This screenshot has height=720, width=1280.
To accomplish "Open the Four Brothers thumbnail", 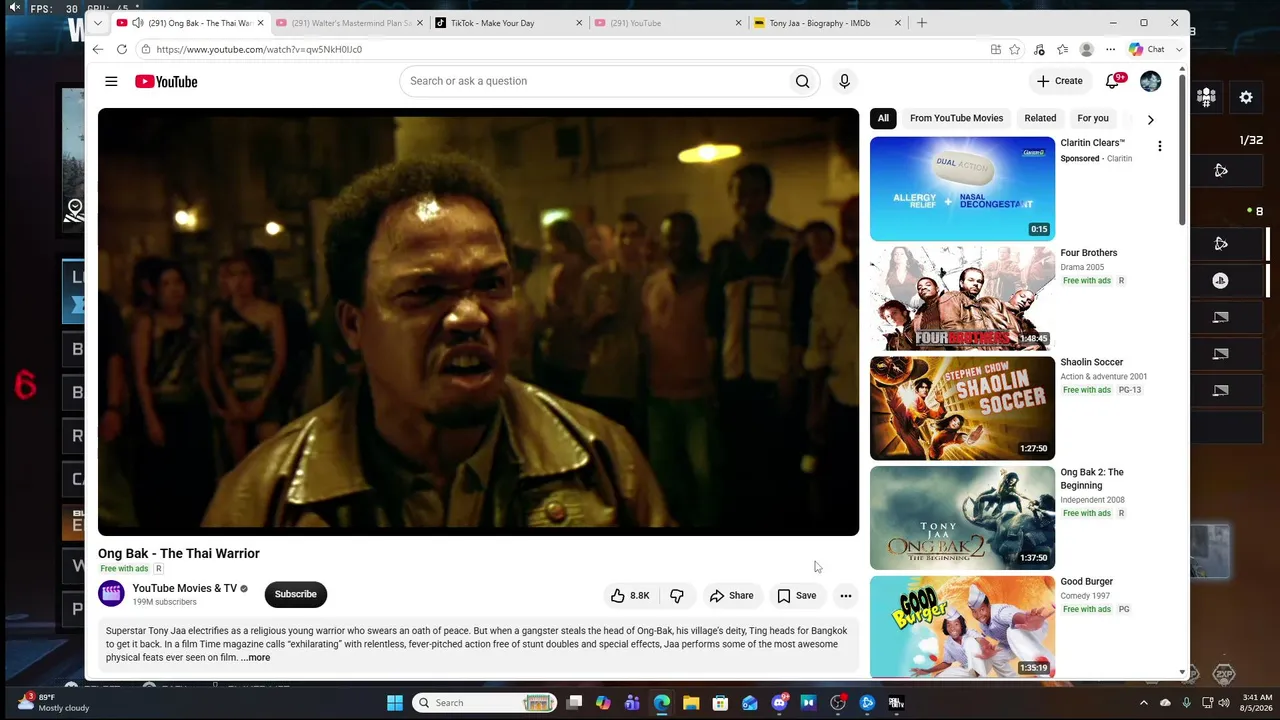I will tap(962, 298).
